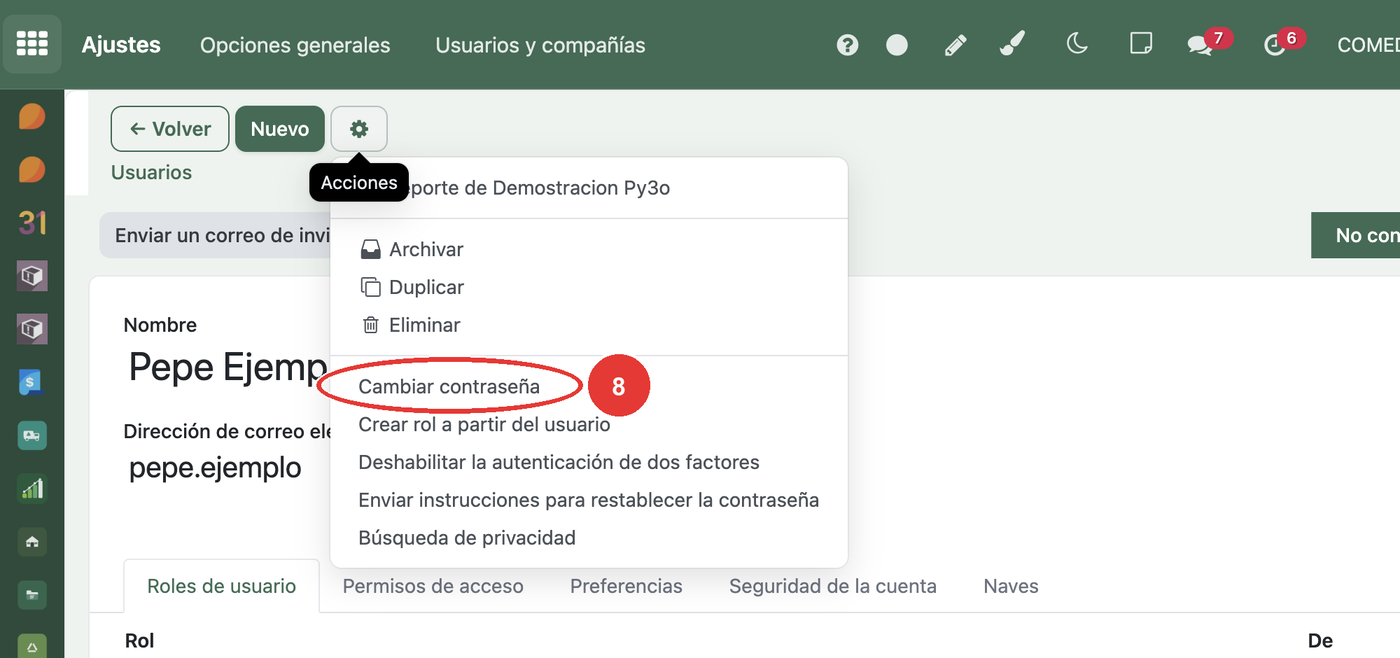Click the Dirección de correo electrónico label
The width and height of the screenshot is (1400, 658).
click(x=227, y=431)
